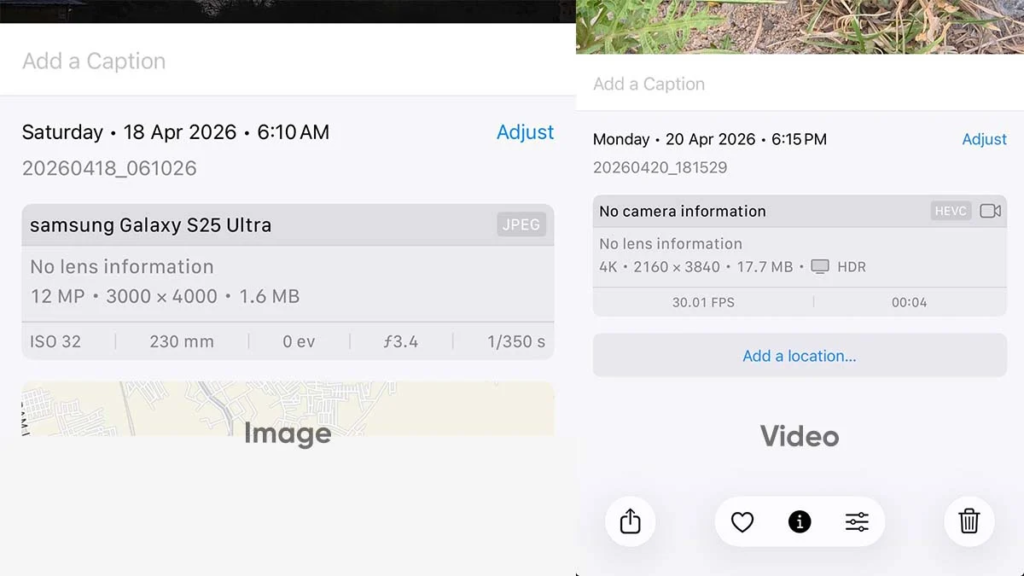Click the JPEG format badge
The image size is (1024, 576).
point(521,225)
